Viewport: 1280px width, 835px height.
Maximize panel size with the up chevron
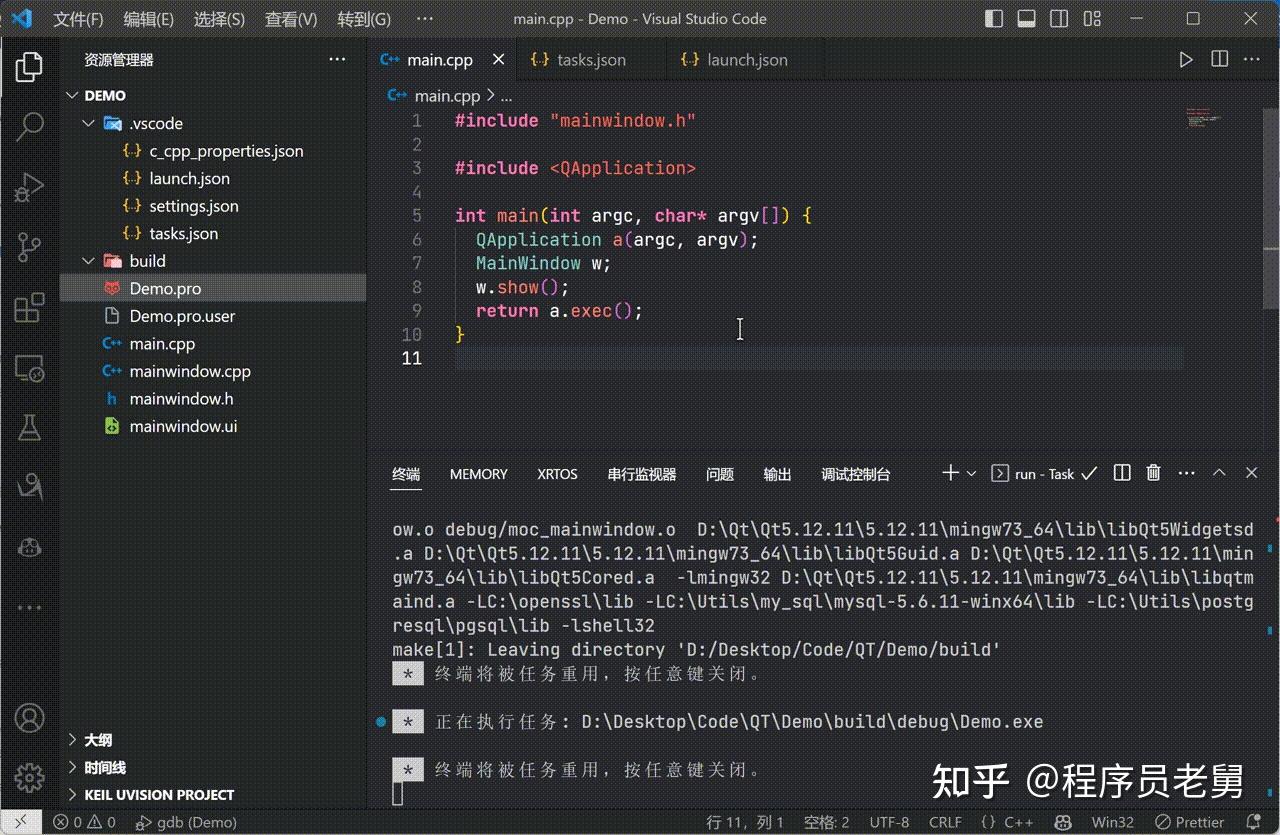tap(1219, 473)
